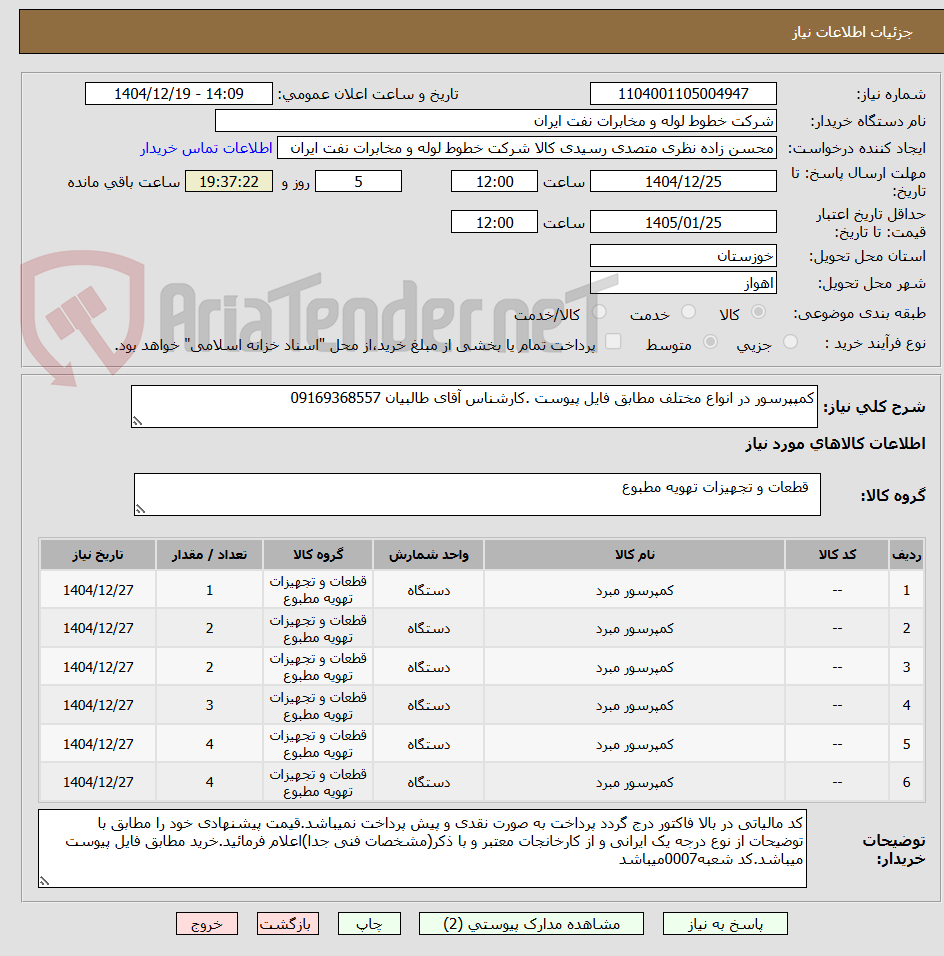944x956 pixels.
Task: Click the goods group text area
Action: [x=477, y=494]
